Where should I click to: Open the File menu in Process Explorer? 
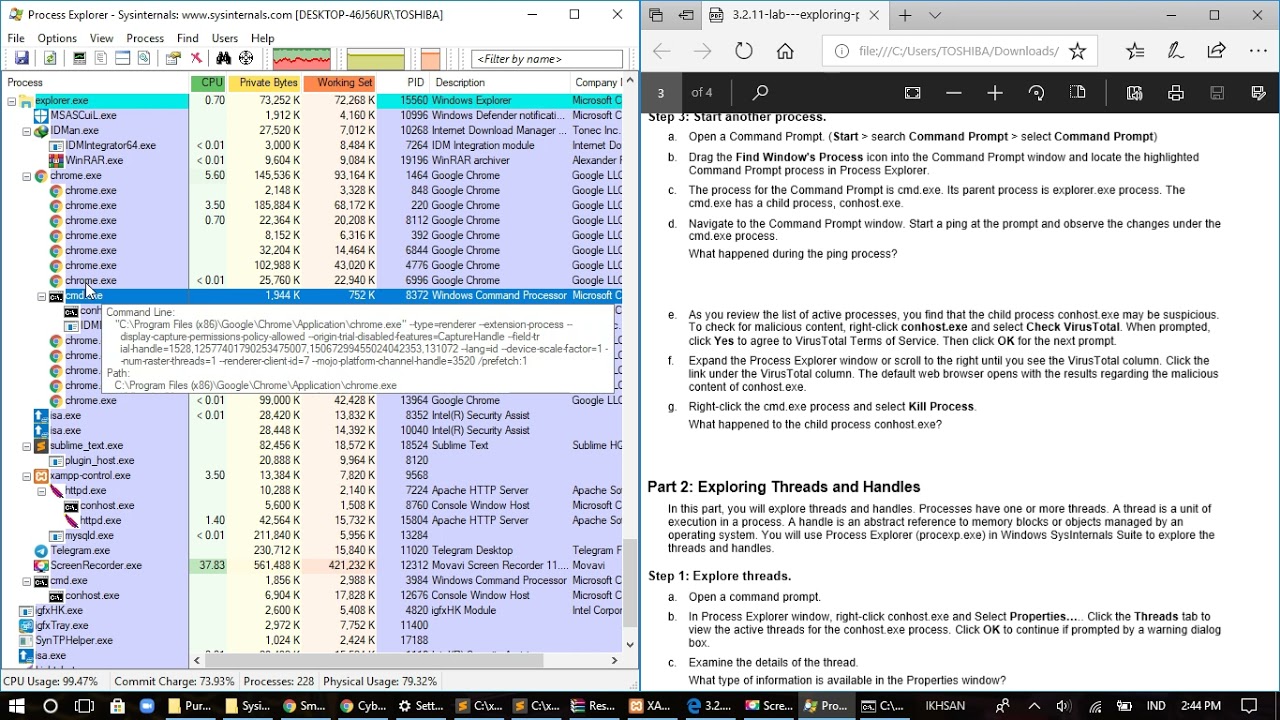(16, 38)
